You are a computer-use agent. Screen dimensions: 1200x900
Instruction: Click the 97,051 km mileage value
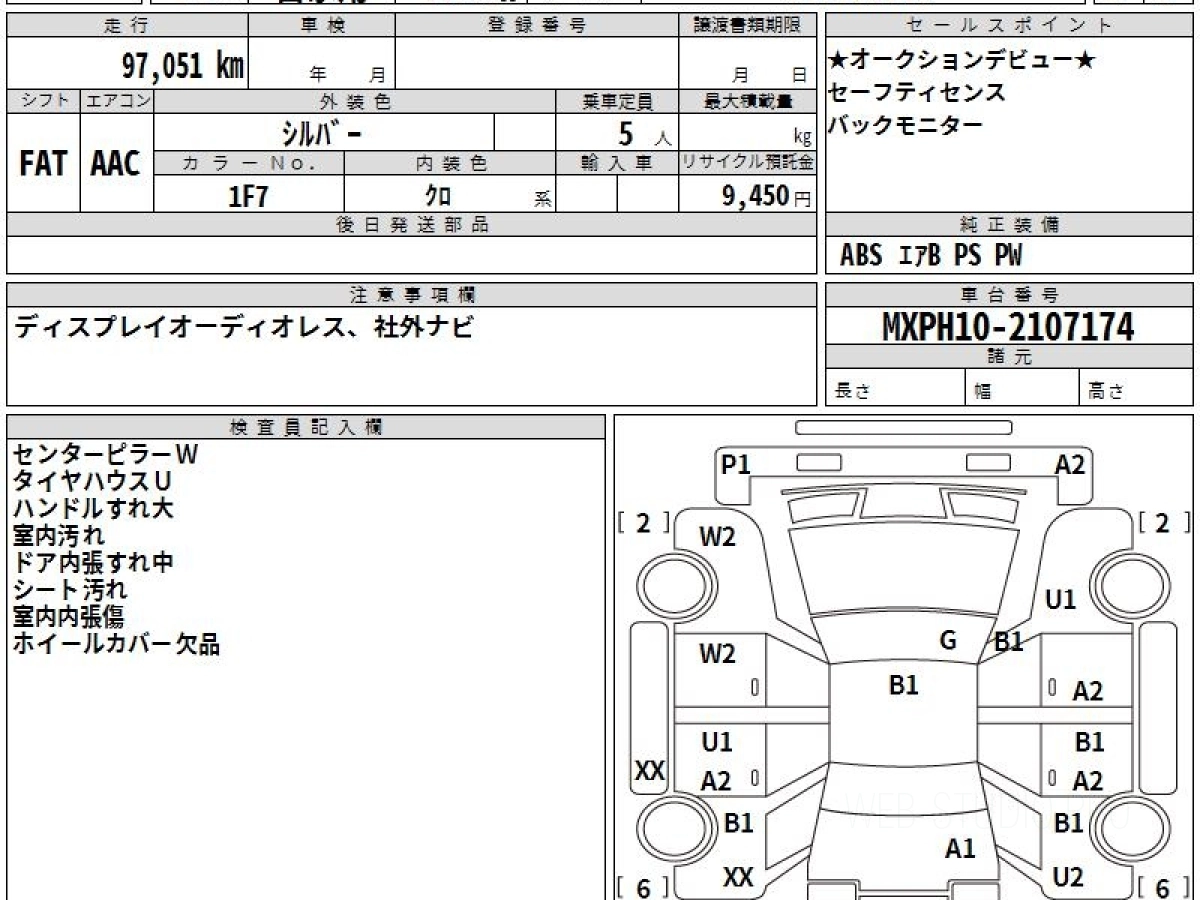[x=182, y=66]
